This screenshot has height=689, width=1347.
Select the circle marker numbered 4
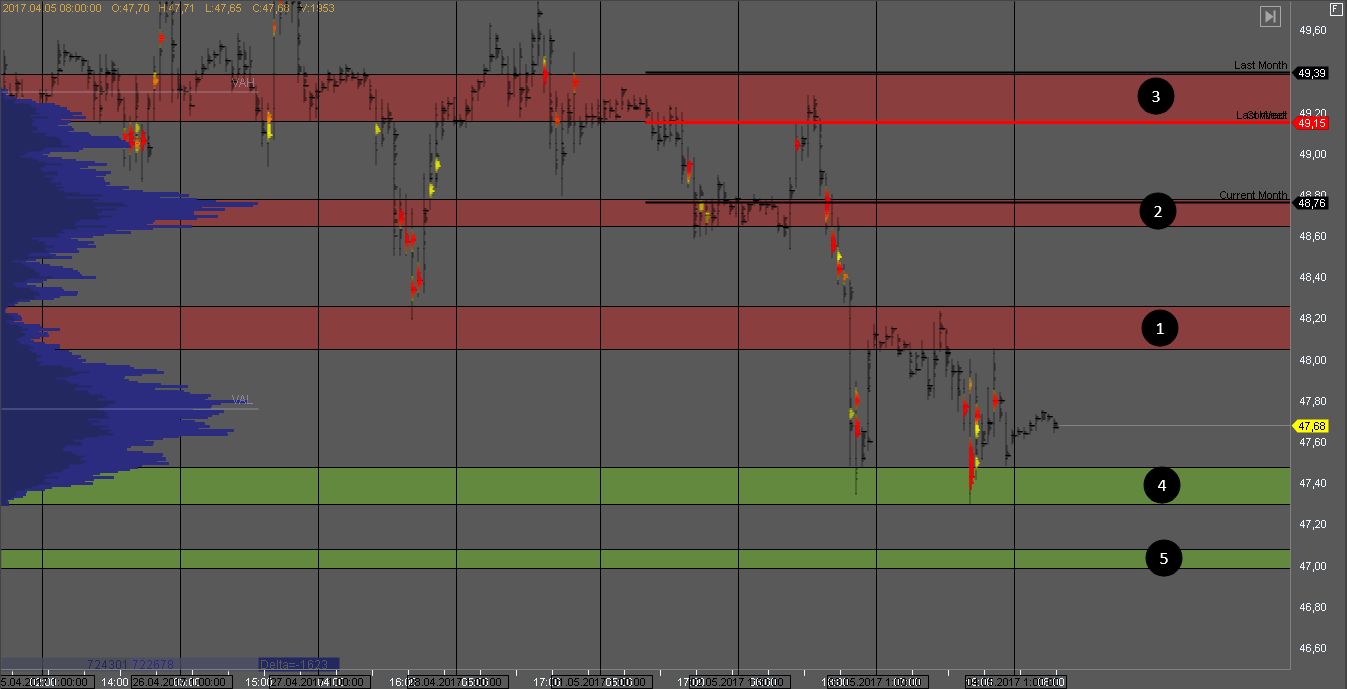coord(1162,486)
